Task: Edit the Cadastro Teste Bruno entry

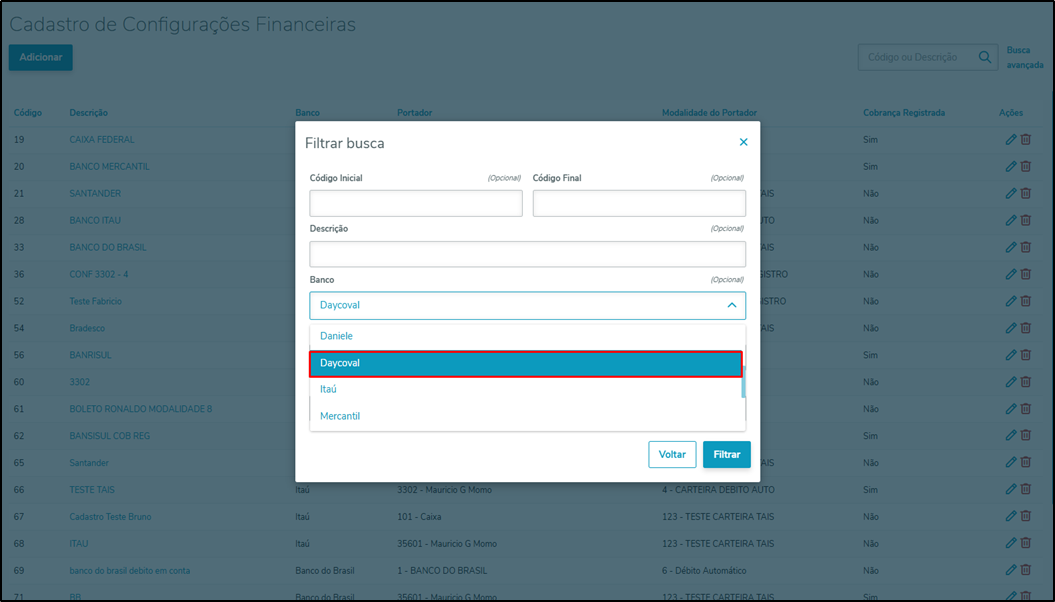Action: pyautogui.click(x=1011, y=516)
